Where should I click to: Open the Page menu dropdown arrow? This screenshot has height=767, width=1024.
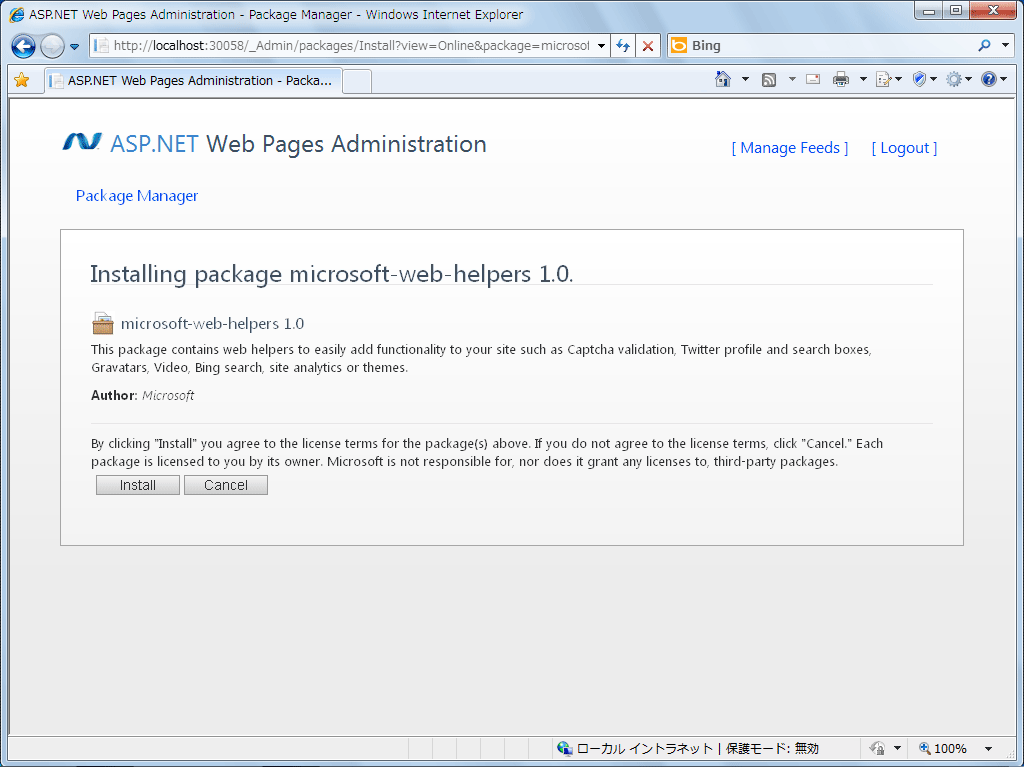tap(897, 78)
